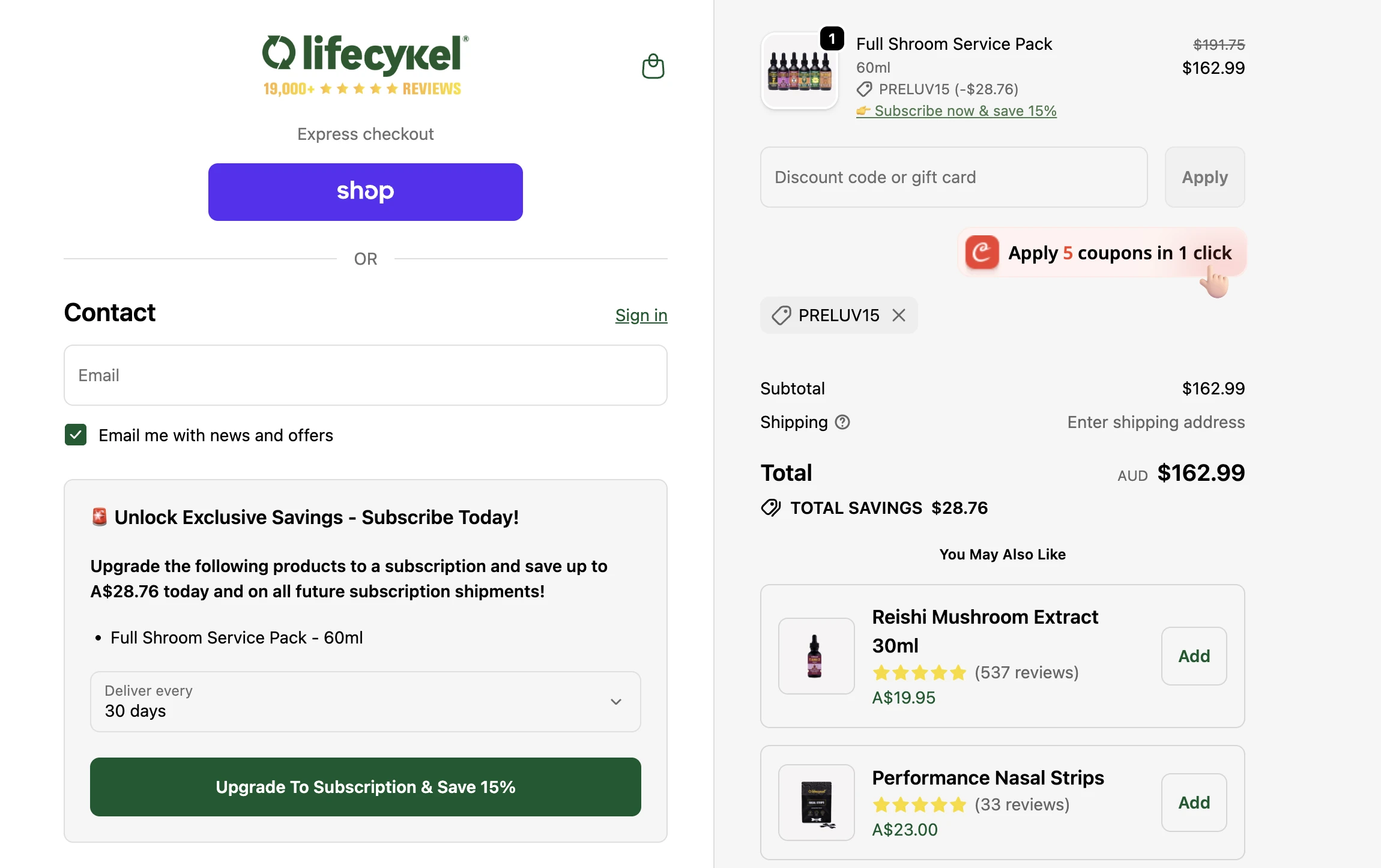Open the Deliver every 30 days dropdown
This screenshot has height=868, width=1381.
tap(365, 701)
